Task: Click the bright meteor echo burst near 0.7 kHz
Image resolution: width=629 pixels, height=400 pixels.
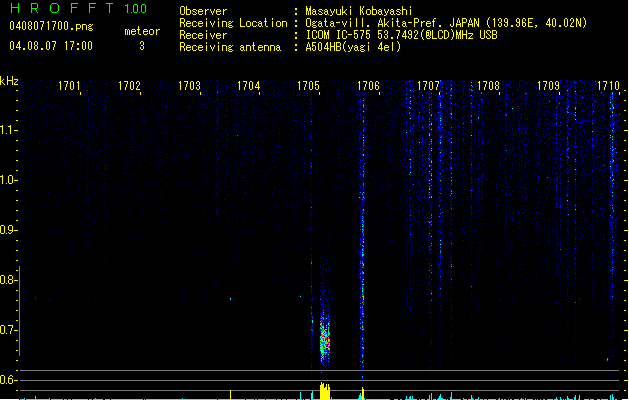Action: (x=325, y=341)
